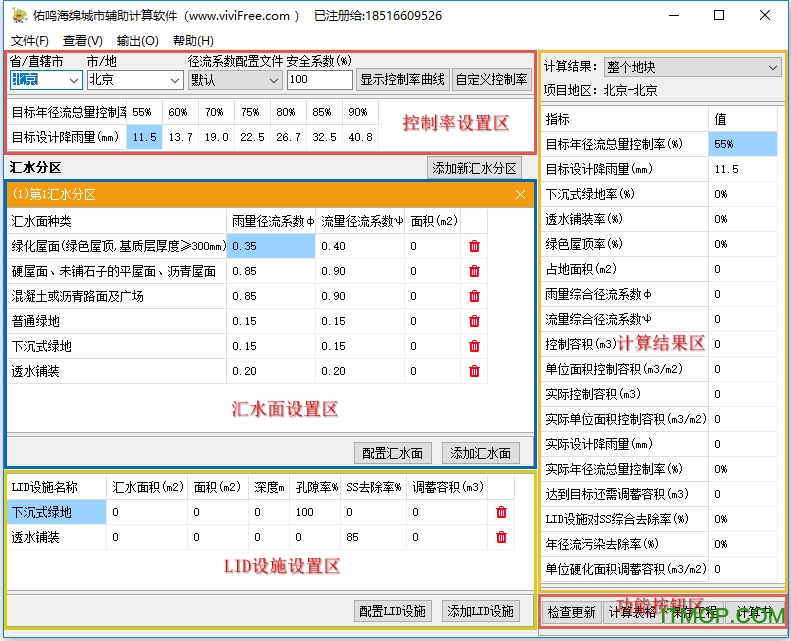Open the 文件(F) menu
The image size is (791, 641).
(30, 41)
